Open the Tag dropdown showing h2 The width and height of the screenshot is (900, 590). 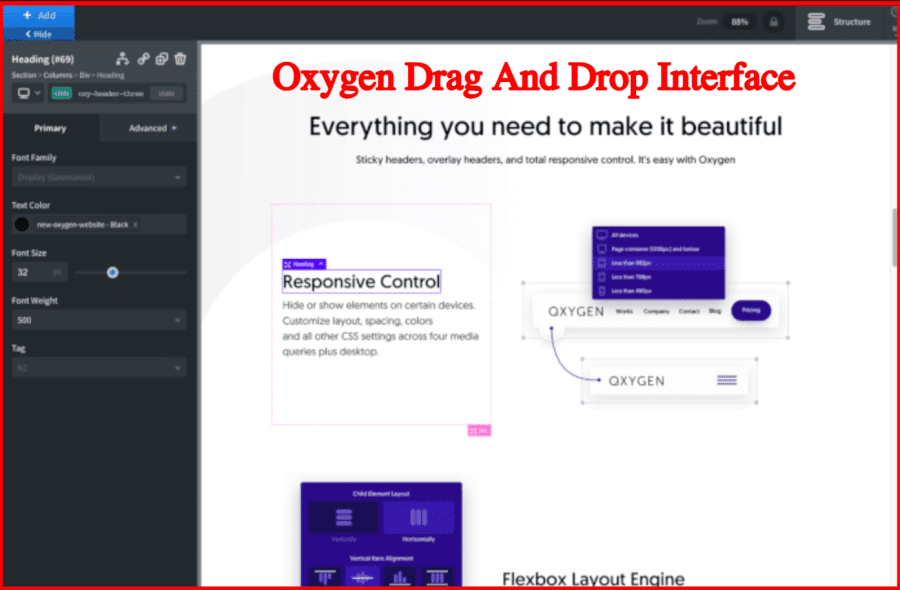click(x=99, y=368)
